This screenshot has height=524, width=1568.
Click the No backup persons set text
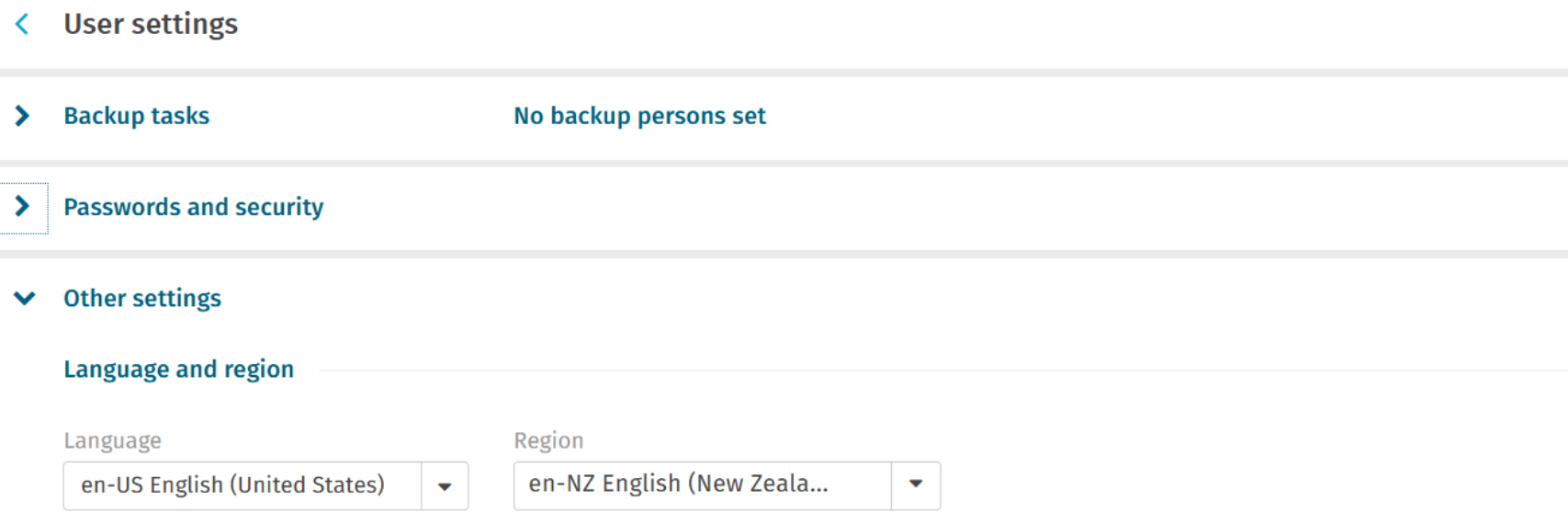click(x=639, y=116)
